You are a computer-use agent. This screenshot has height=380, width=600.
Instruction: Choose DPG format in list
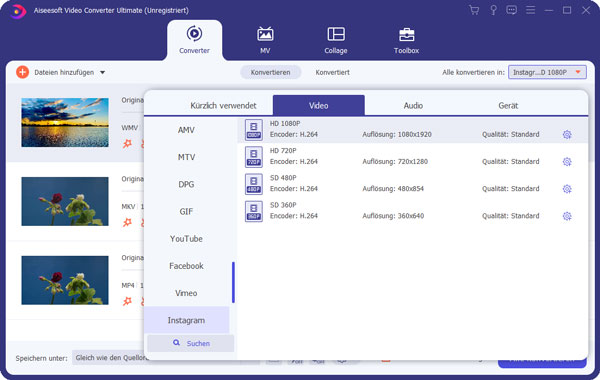186,184
